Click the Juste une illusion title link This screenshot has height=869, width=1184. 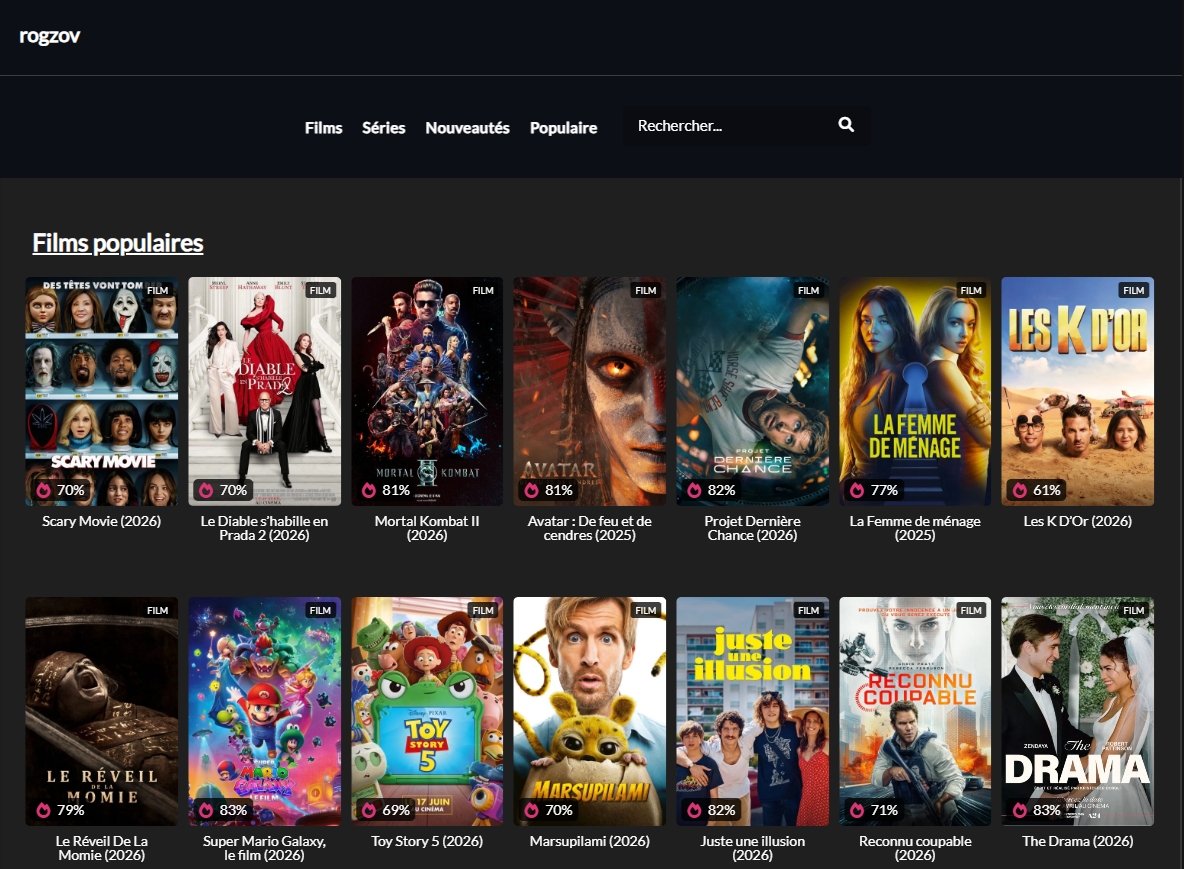(x=752, y=848)
